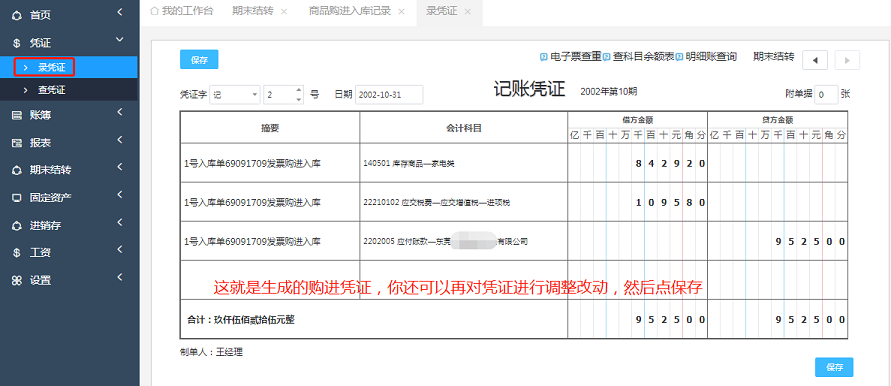Viewport: 891px width, 386px height.
Task: Expand the 期末结转 sidebar chevron
Action: tap(119, 167)
